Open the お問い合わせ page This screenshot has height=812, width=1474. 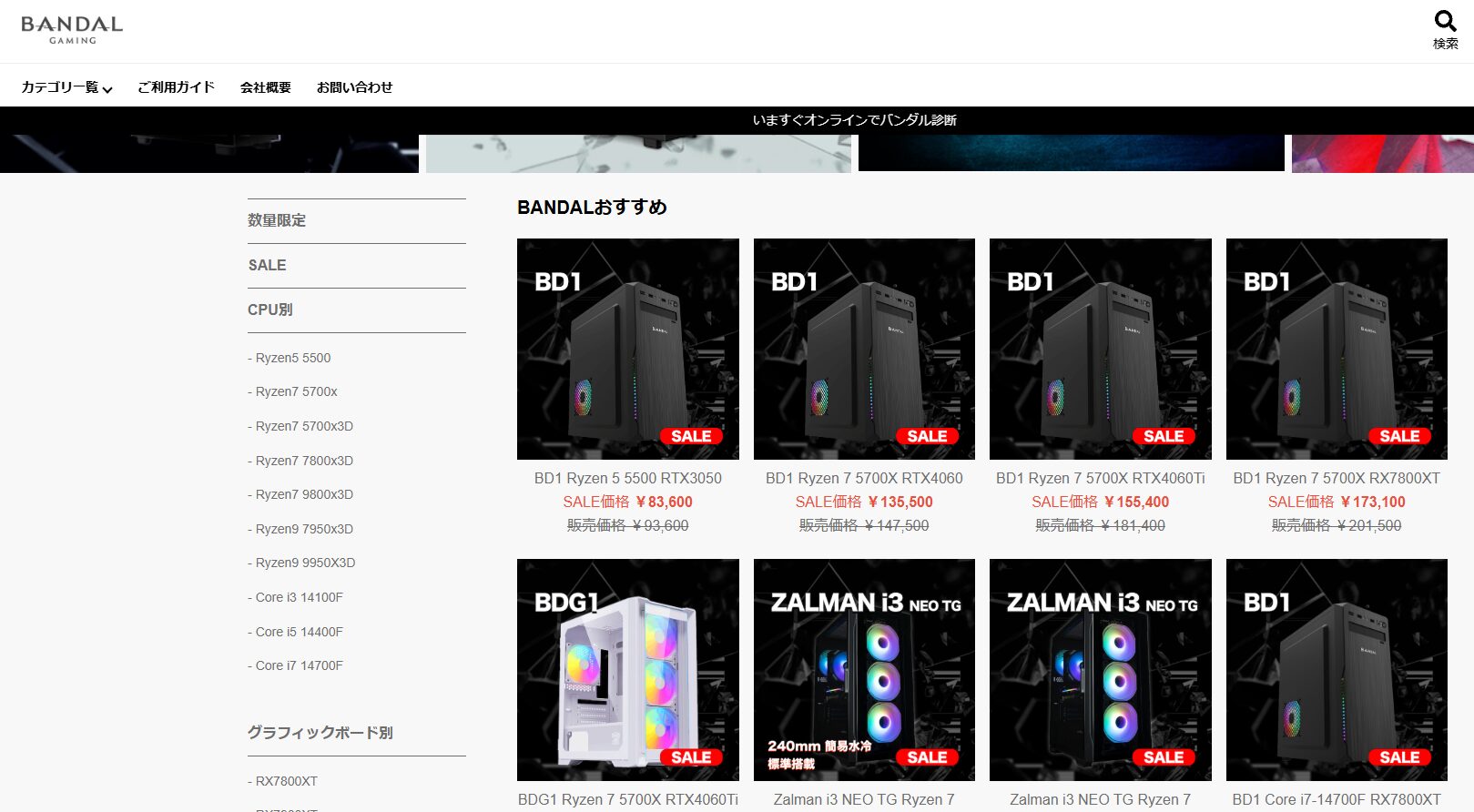point(354,87)
